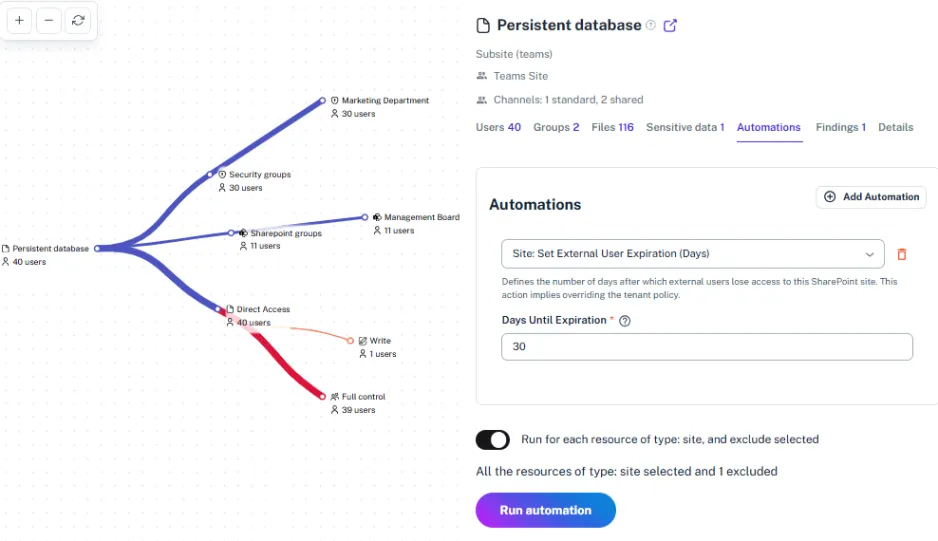This screenshot has width=938, height=541.
Task: Click the zoom in plus icon
Action: (20, 20)
